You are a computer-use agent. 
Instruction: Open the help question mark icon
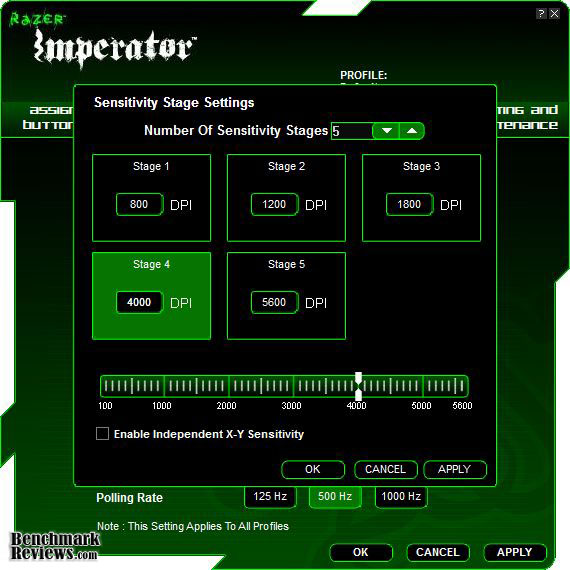(x=541, y=14)
